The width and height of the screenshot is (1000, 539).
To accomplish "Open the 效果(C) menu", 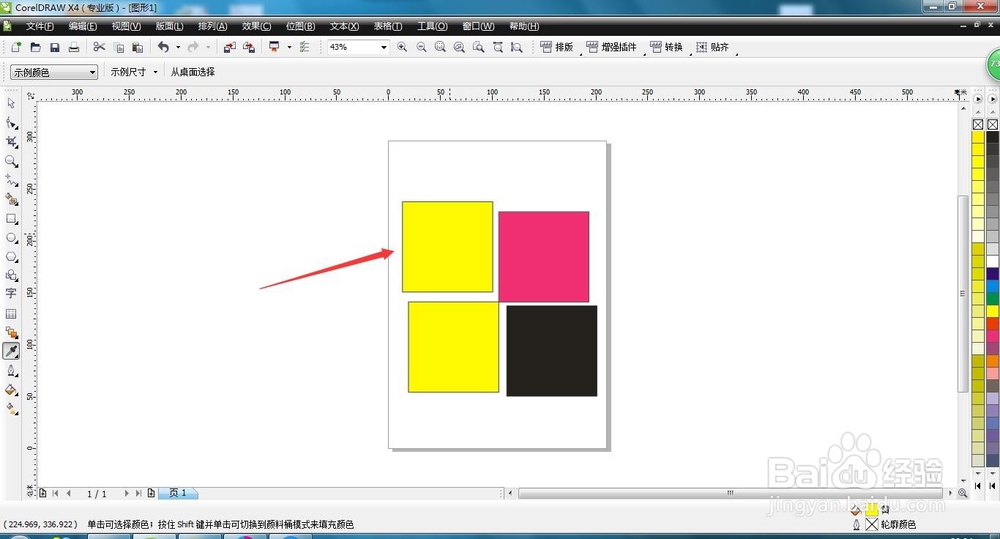I will pos(256,26).
